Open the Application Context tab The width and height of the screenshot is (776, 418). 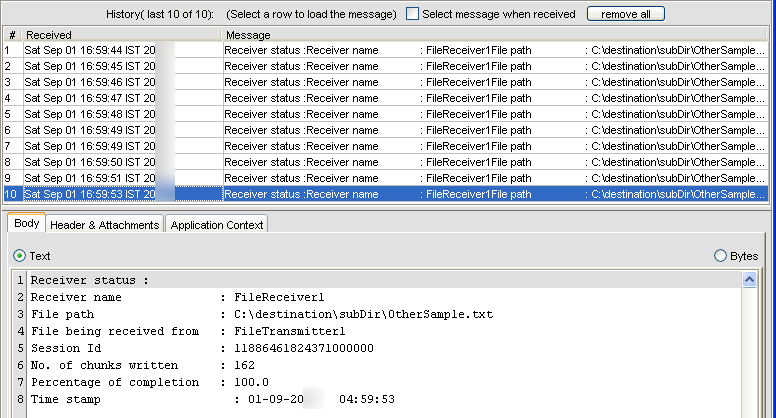[217, 225]
